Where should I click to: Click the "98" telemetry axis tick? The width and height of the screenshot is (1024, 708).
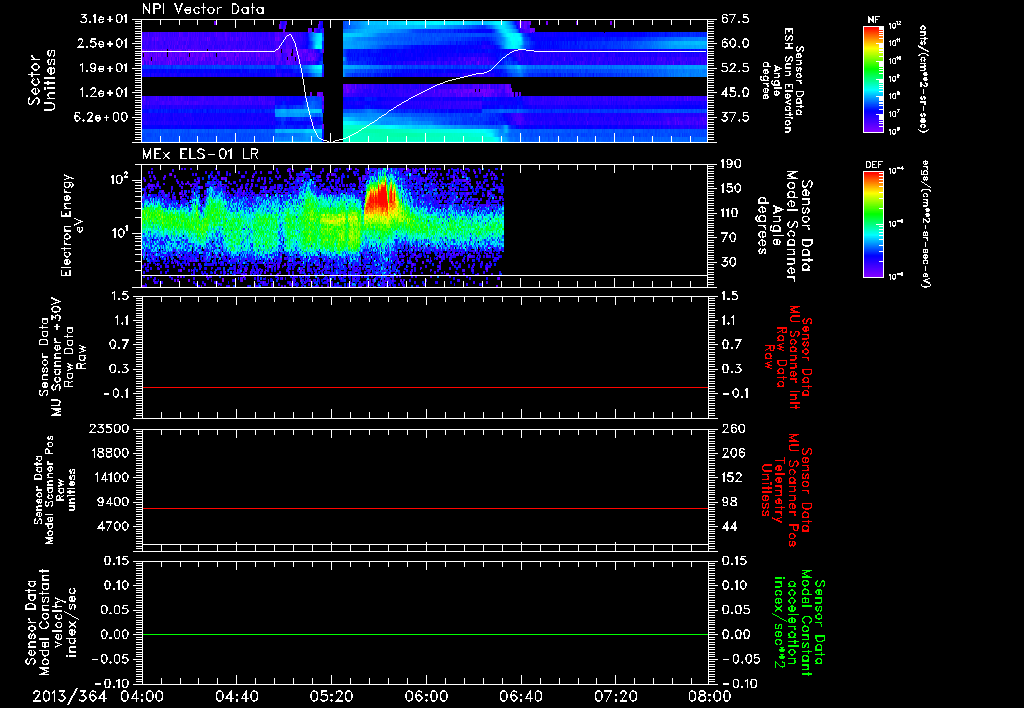click(x=729, y=502)
